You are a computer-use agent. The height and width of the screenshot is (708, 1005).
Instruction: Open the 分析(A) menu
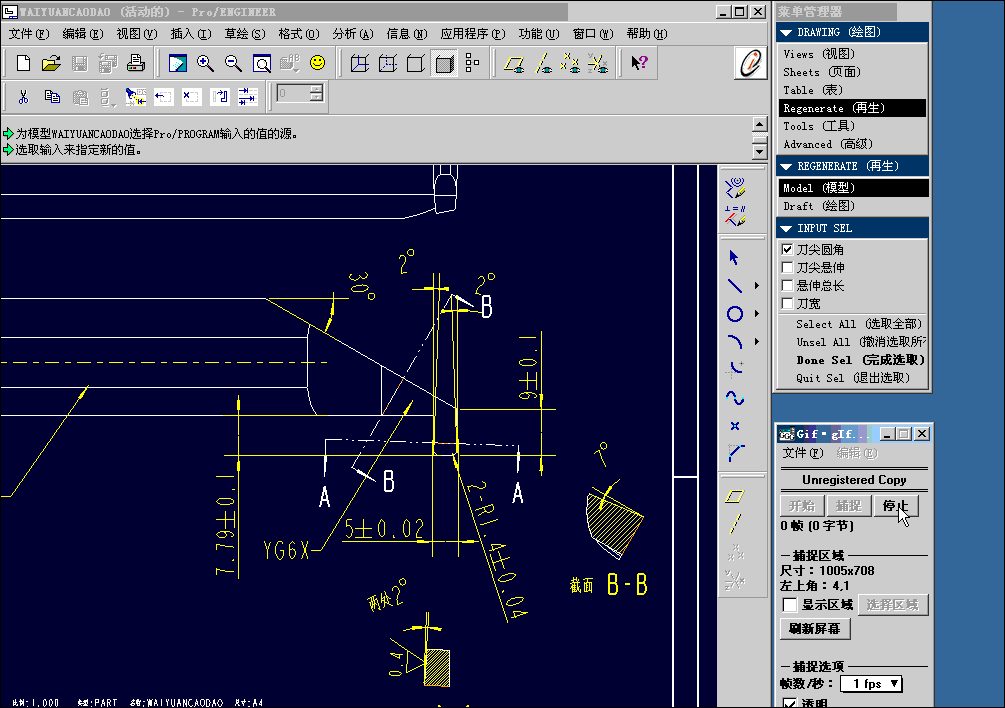pos(353,34)
